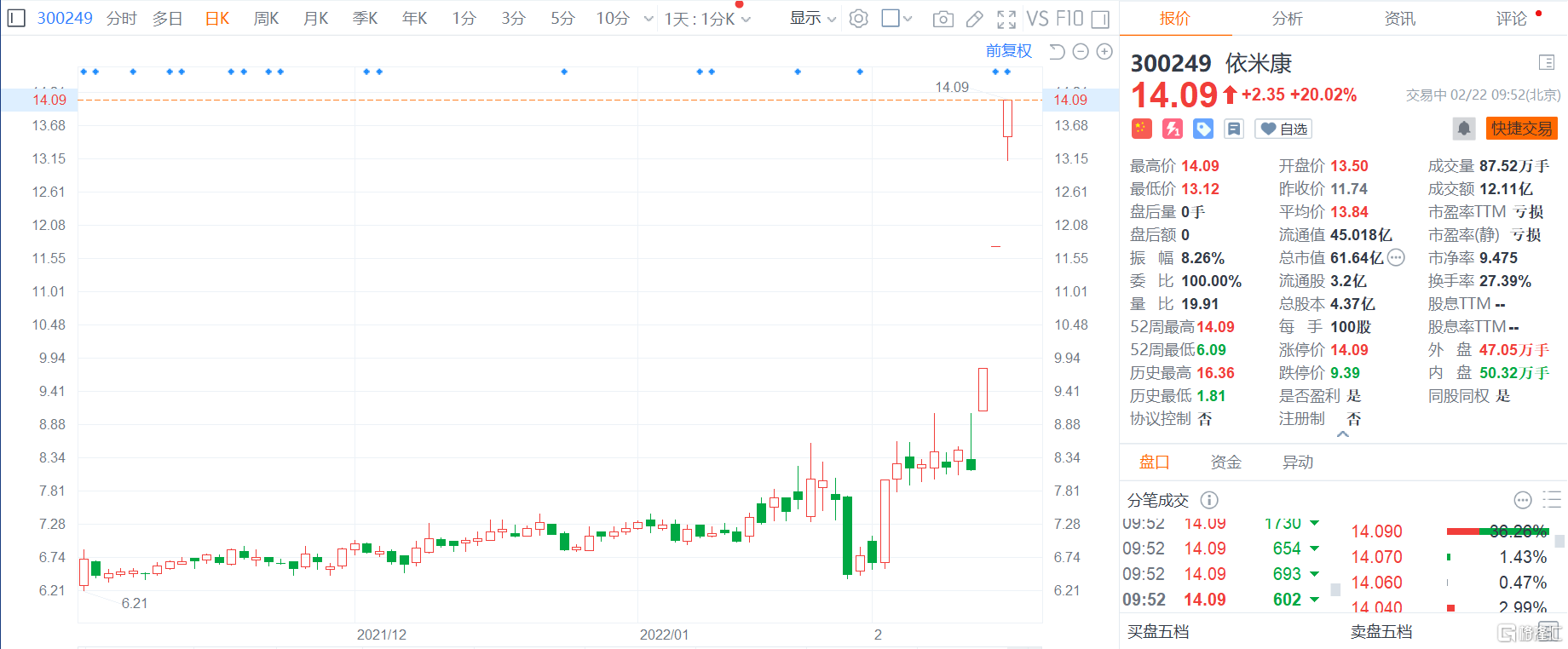Open the 评论 comments tab
1568x649 pixels.
point(1512,18)
